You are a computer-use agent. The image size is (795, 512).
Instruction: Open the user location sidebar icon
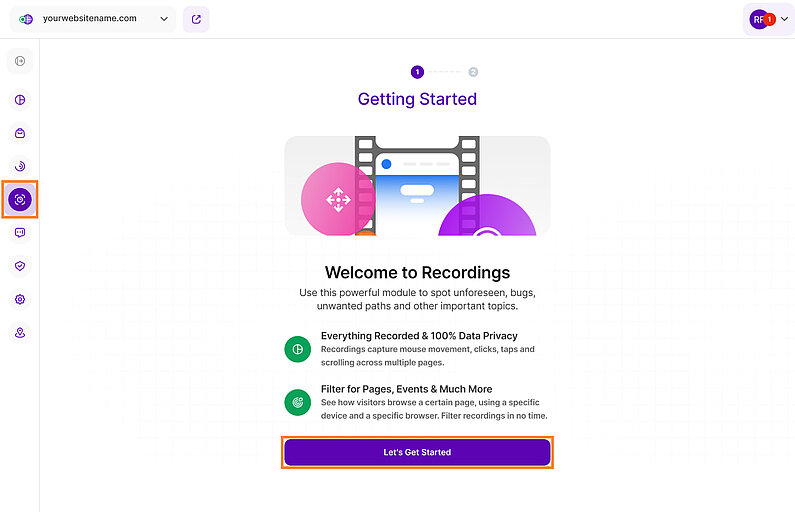pyautogui.click(x=20, y=333)
